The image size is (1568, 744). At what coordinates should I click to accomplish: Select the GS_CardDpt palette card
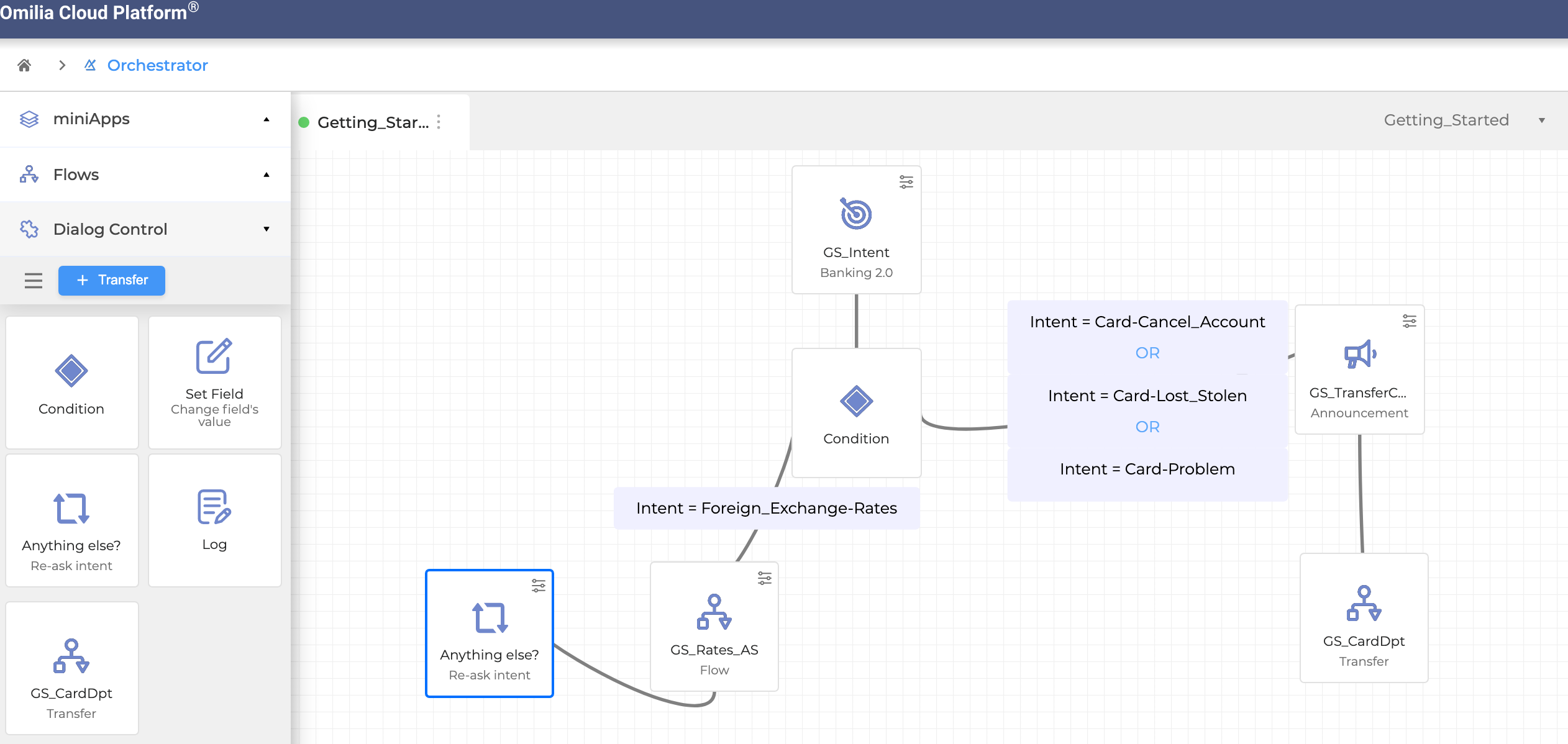(x=71, y=668)
